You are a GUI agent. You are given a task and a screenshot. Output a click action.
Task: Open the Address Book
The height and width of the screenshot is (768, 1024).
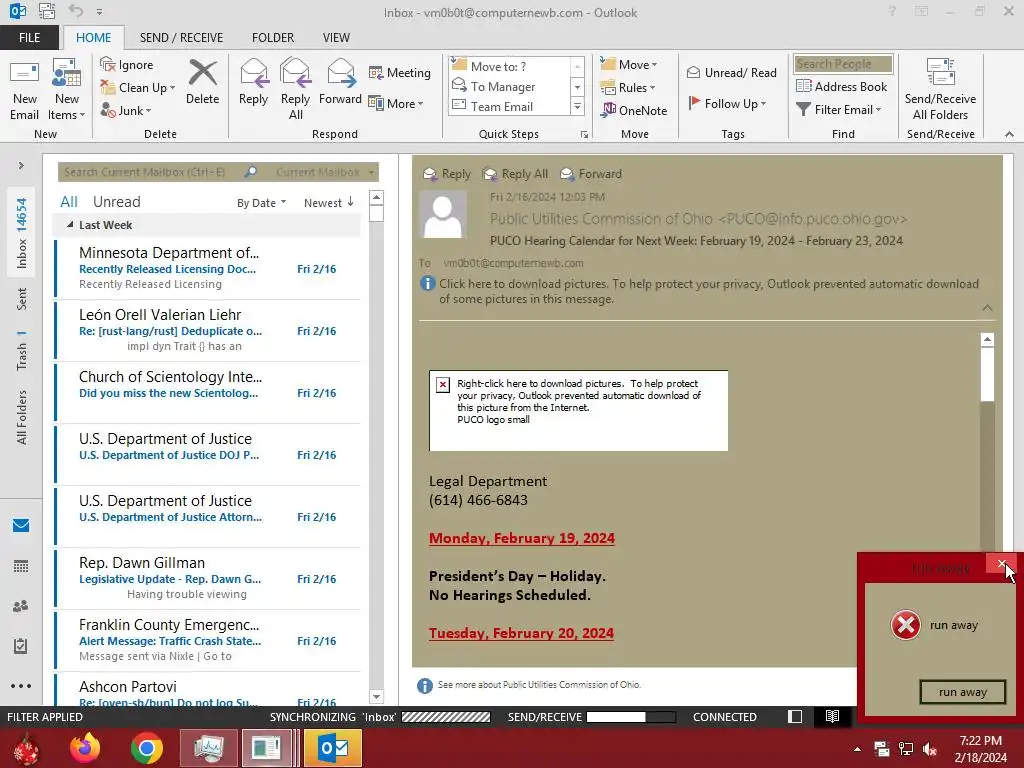pyautogui.click(x=841, y=86)
